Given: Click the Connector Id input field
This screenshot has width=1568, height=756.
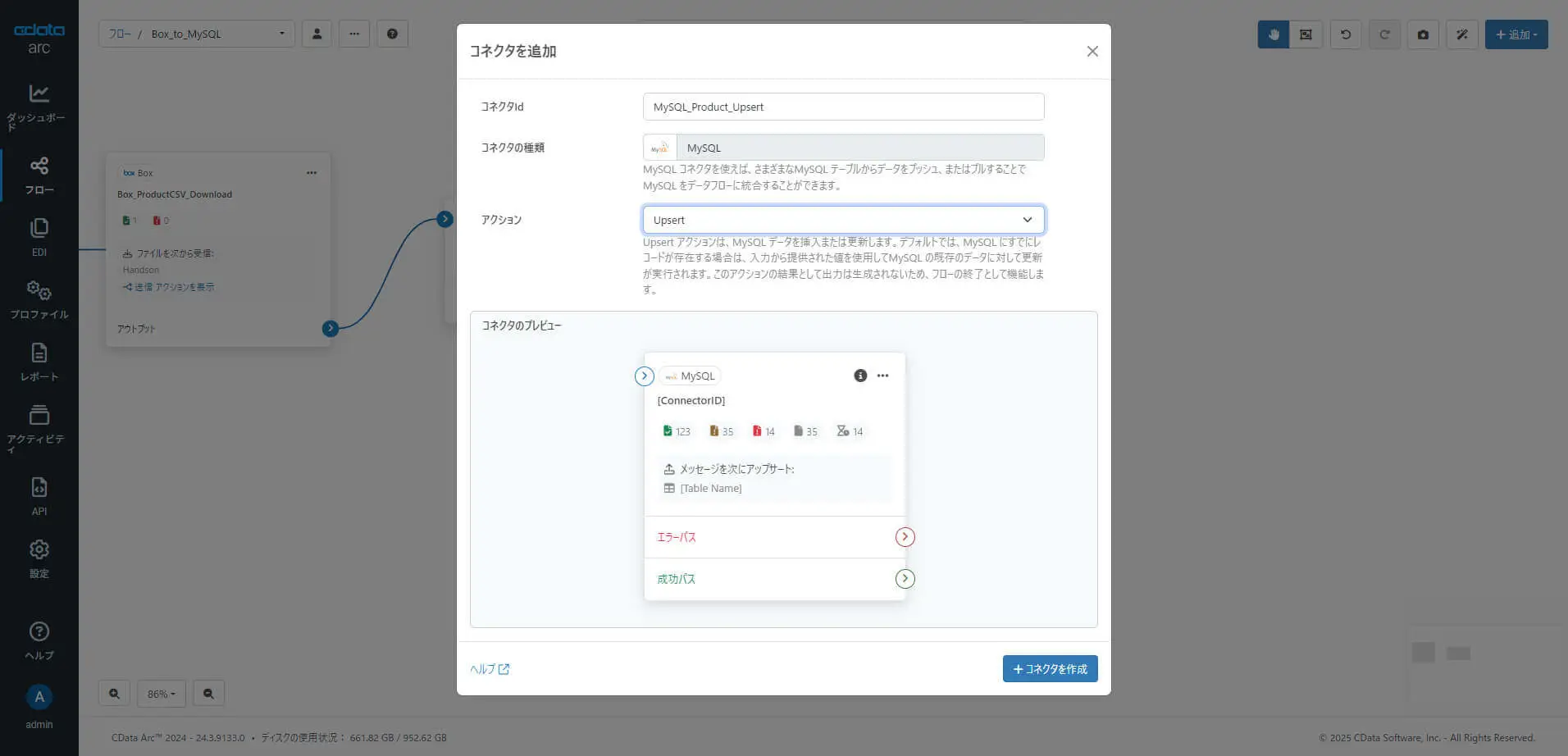Looking at the screenshot, I should pyautogui.click(x=843, y=107).
